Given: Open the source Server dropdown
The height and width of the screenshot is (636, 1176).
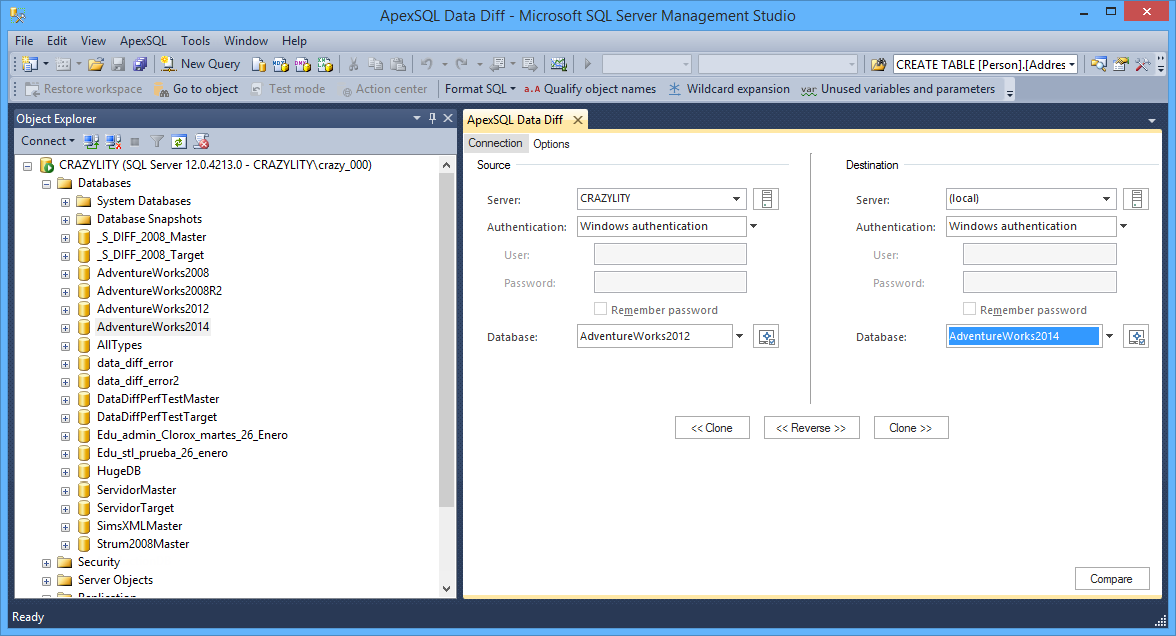Looking at the screenshot, I should 736,199.
